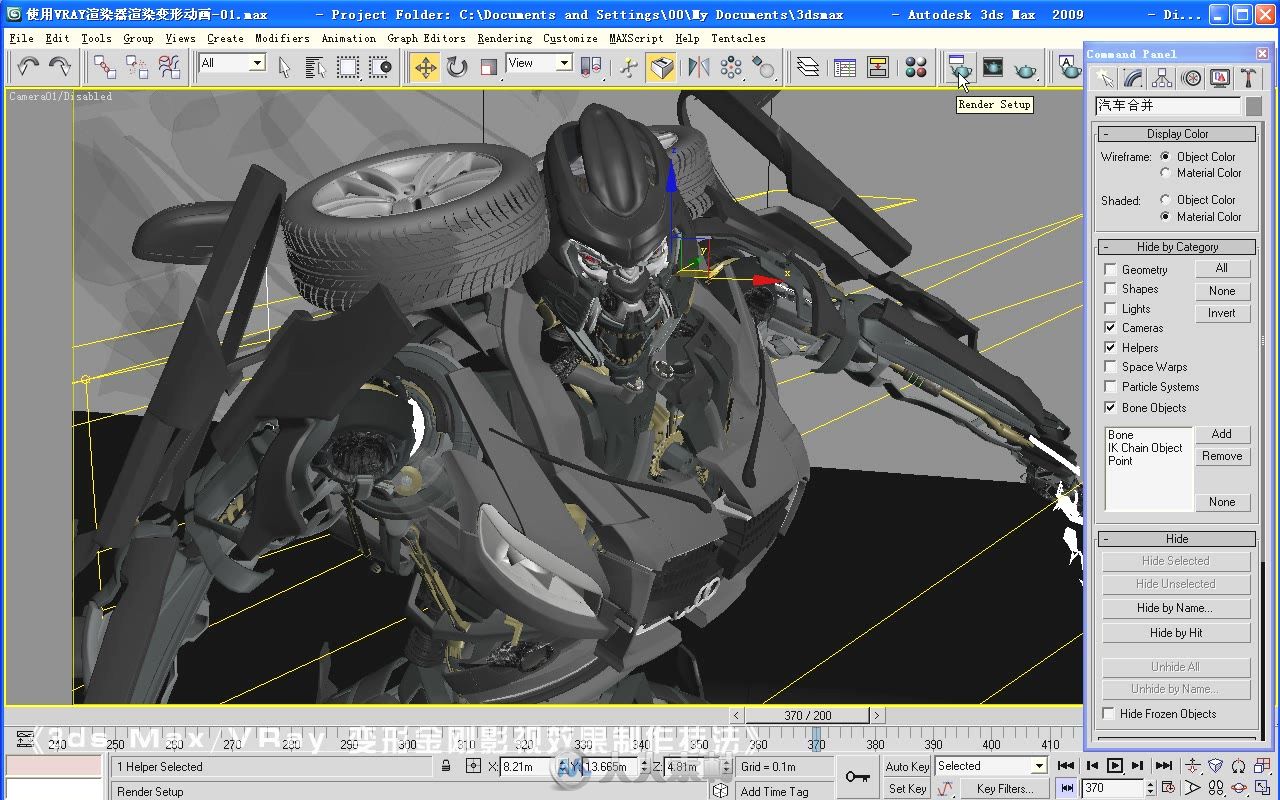Image resolution: width=1280 pixels, height=800 pixels.
Task: Collapse the Hide rollout header
Action: (1176, 539)
